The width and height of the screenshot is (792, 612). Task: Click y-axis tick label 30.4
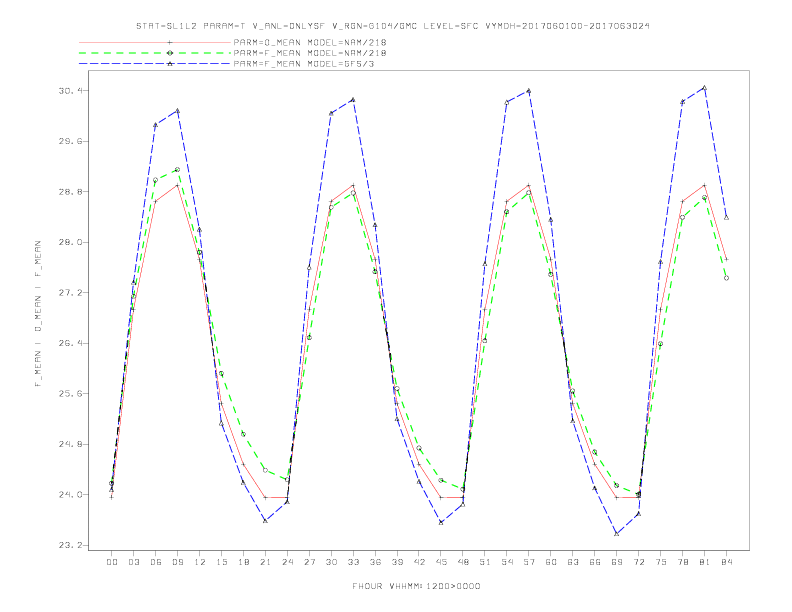coord(70,91)
